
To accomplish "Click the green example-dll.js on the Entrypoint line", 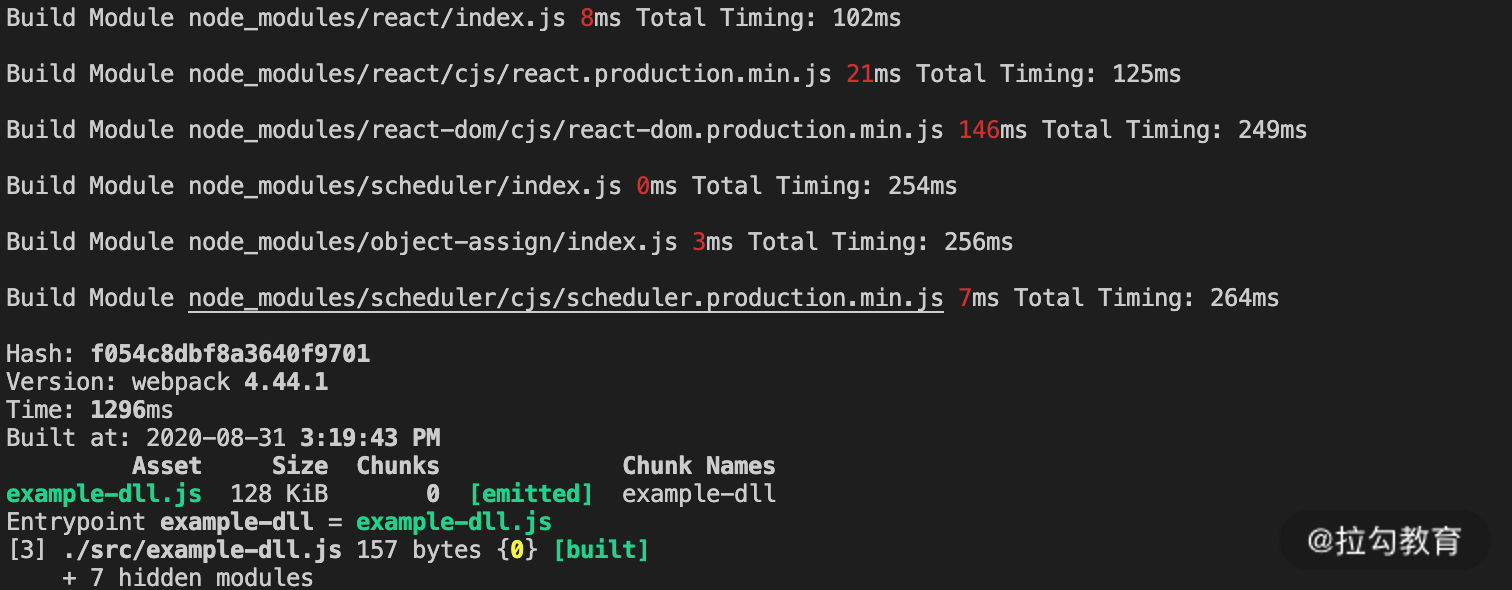I will coord(453,522).
